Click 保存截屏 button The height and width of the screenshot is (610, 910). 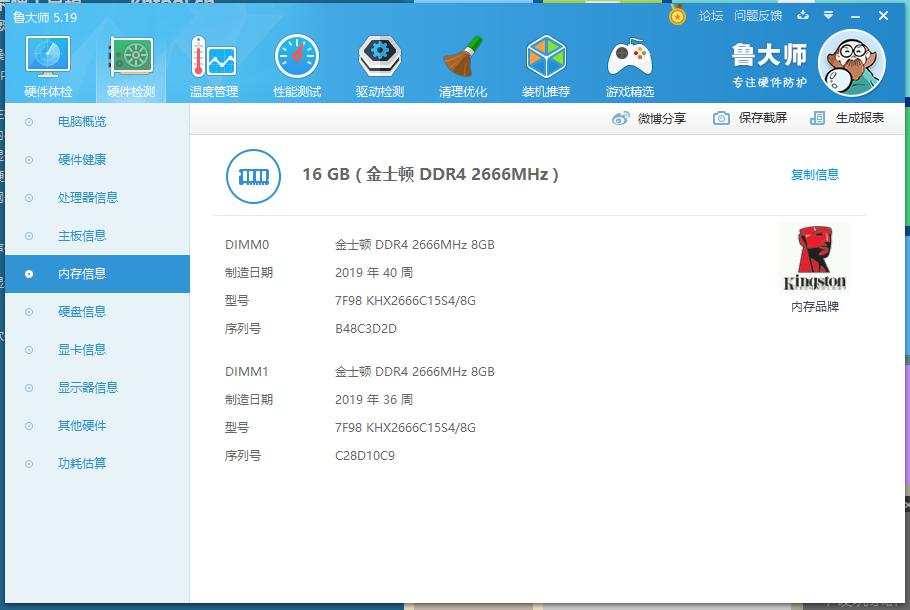(750, 118)
